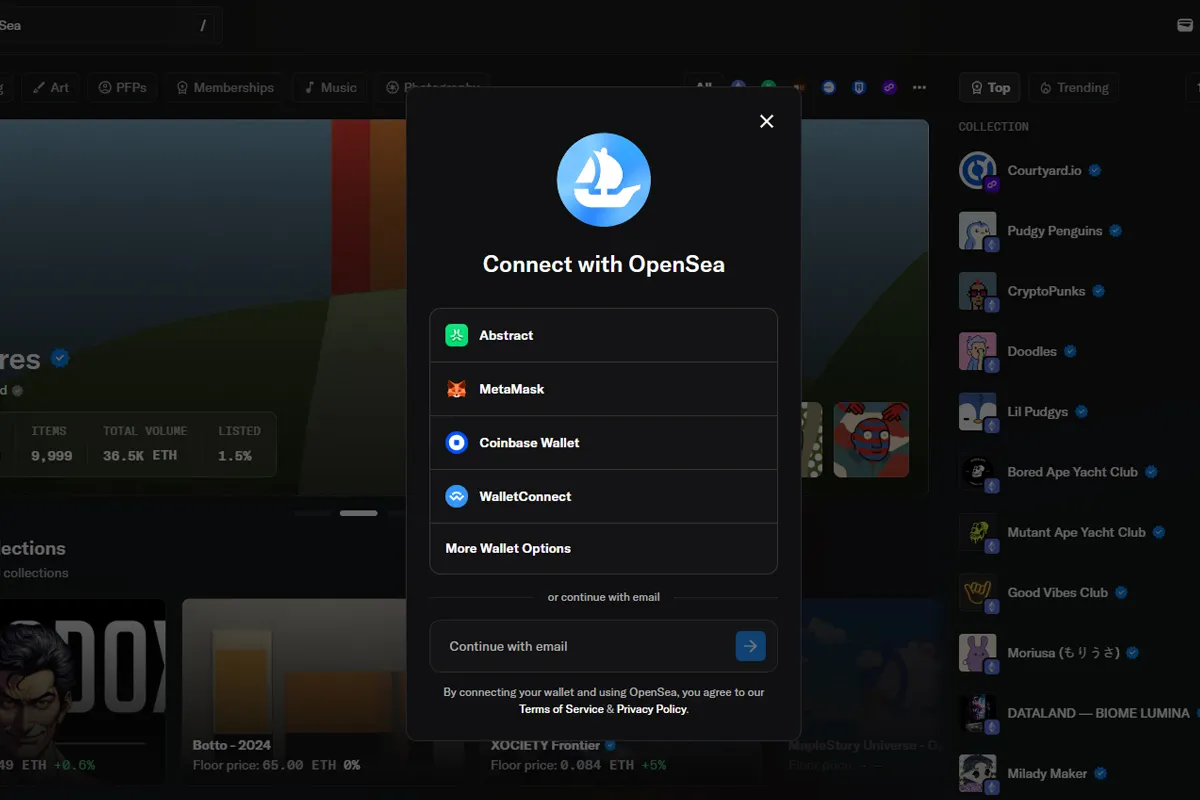The image size is (1200, 800).
Task: Connect using MetaMask
Action: point(604,389)
